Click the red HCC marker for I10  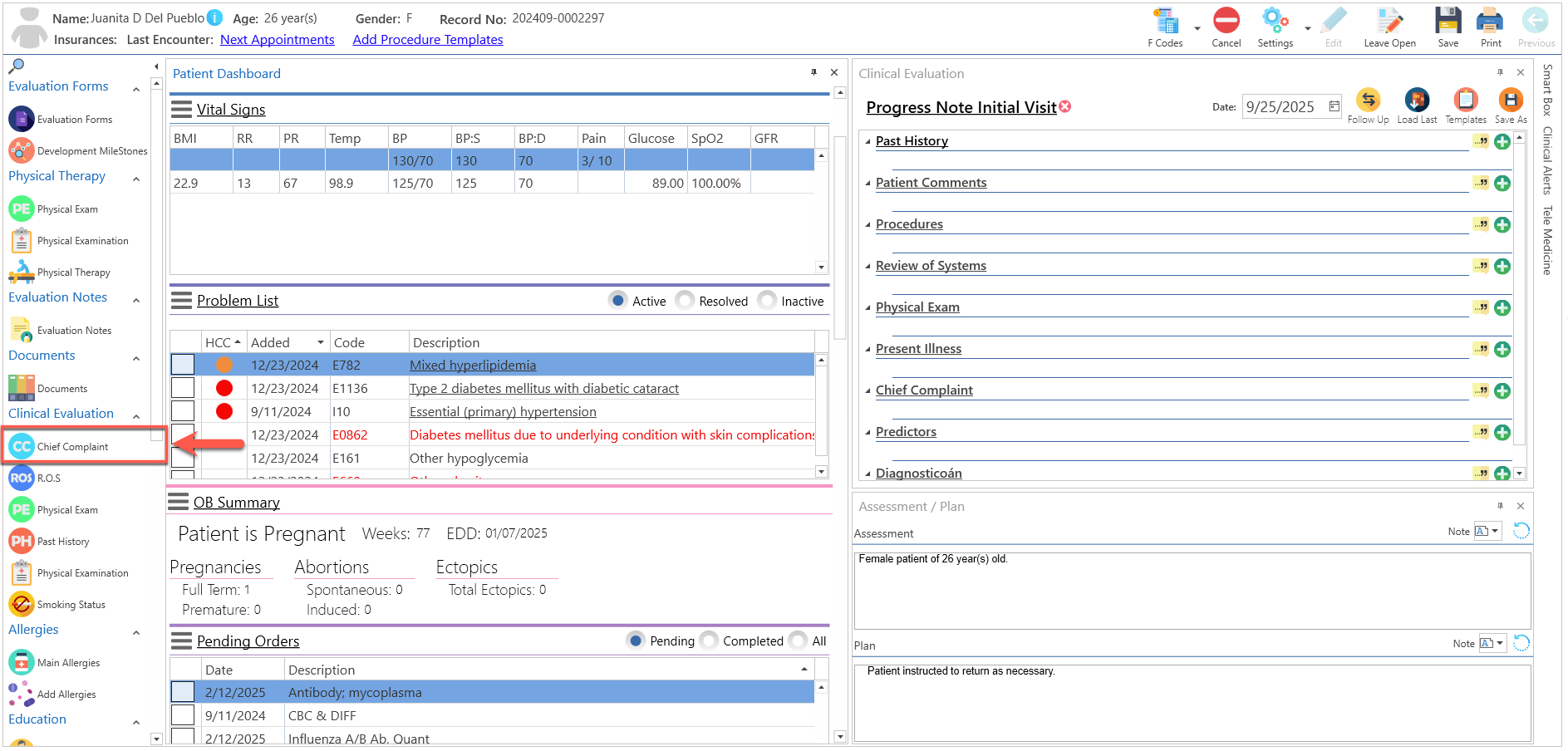tap(224, 411)
